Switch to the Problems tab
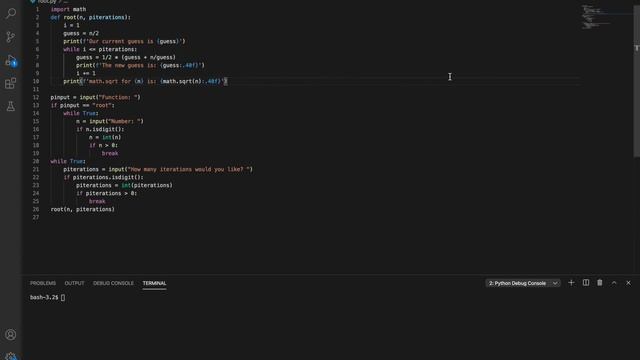 43,283
